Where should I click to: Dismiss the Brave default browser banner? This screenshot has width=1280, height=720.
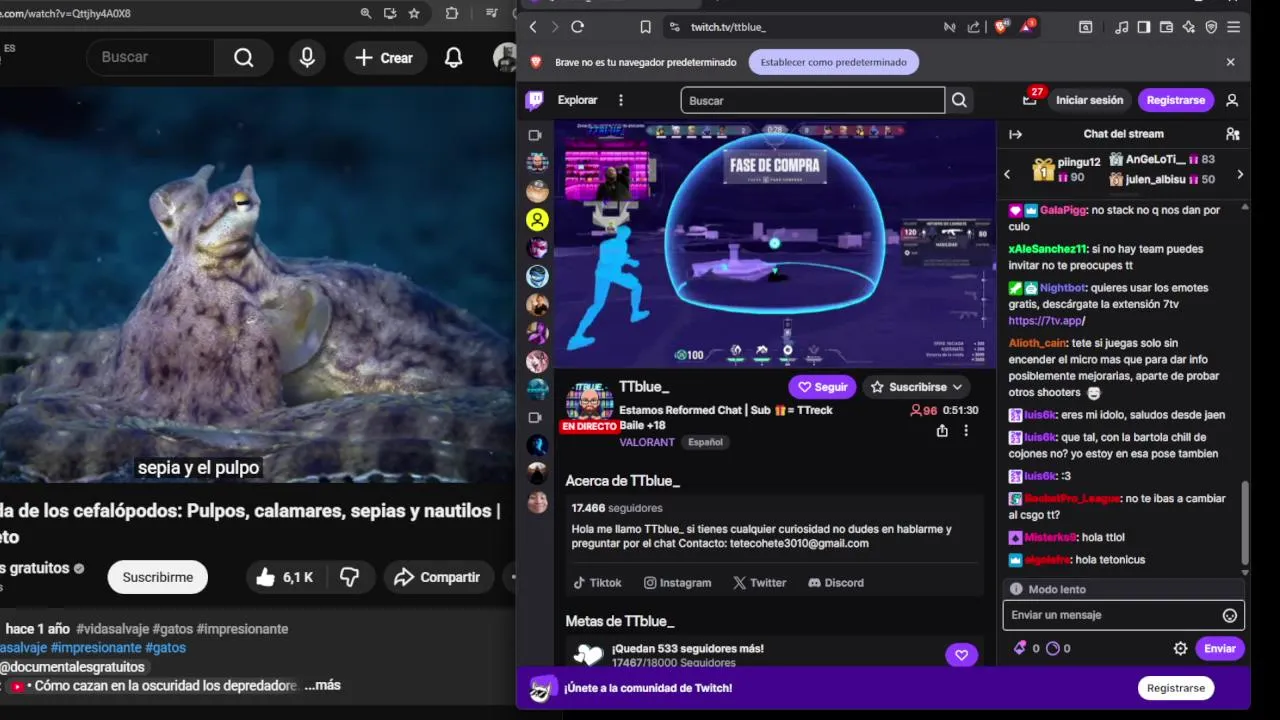point(1230,62)
